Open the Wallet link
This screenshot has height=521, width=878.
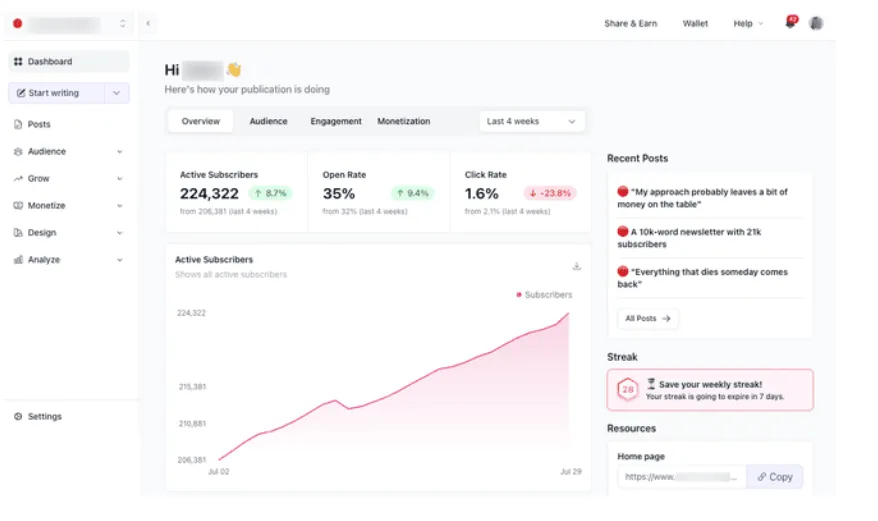[x=695, y=24]
